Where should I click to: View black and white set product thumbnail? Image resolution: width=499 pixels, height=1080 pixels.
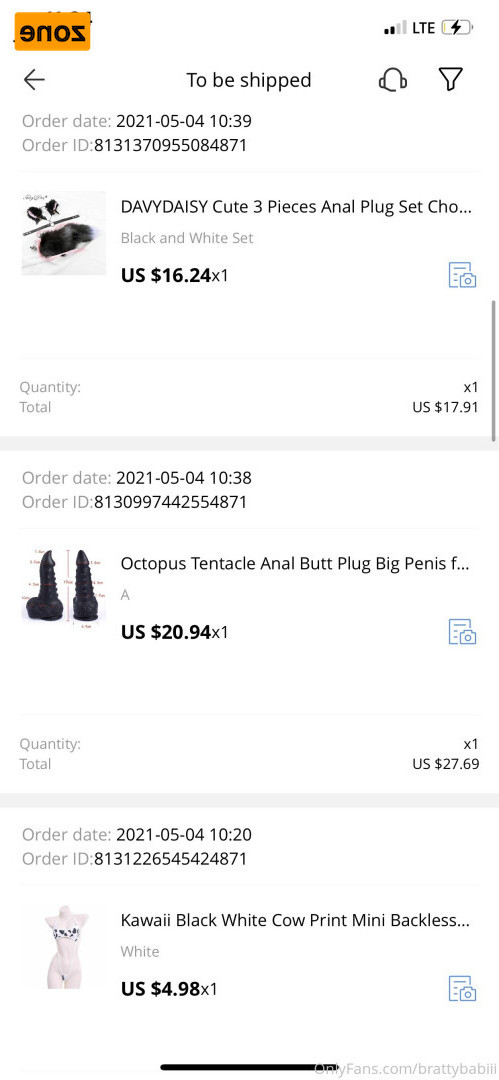click(63, 233)
